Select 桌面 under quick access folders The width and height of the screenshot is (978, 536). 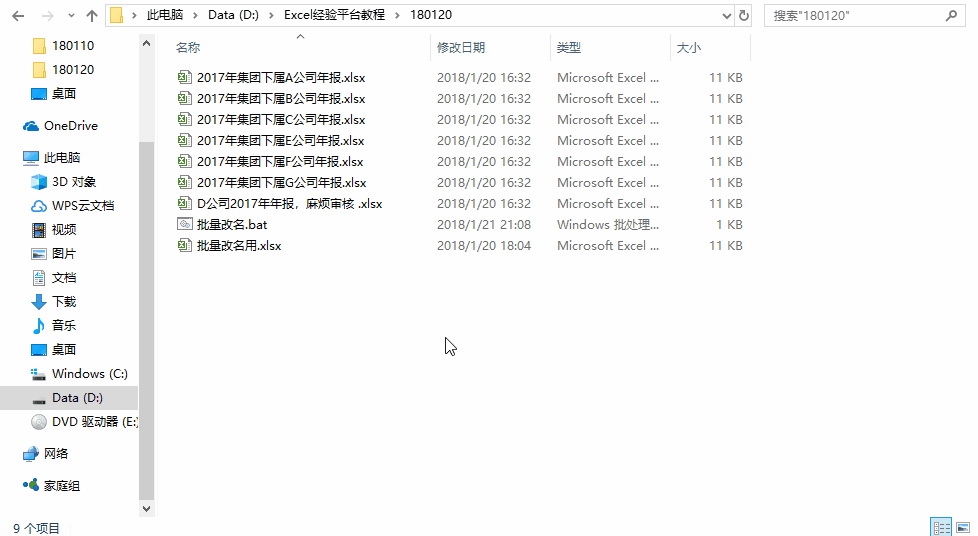(64, 94)
